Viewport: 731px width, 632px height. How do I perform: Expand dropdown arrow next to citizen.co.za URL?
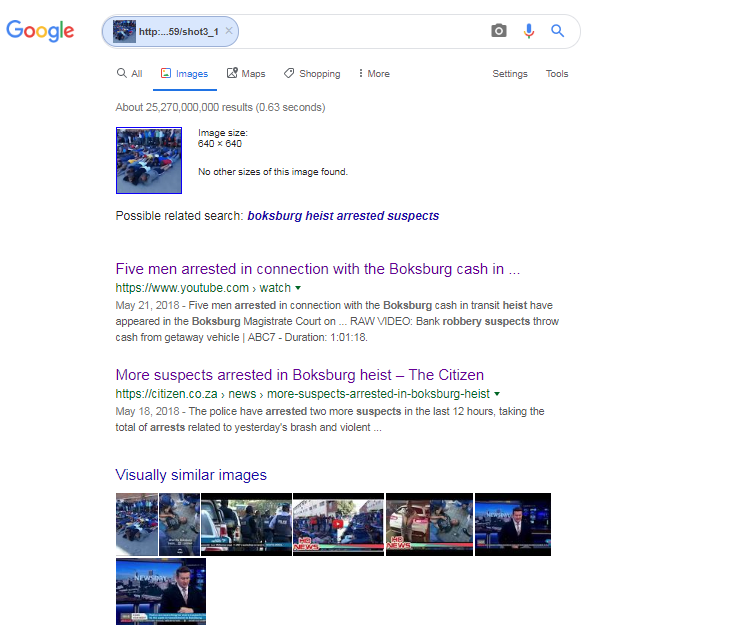coord(497,394)
